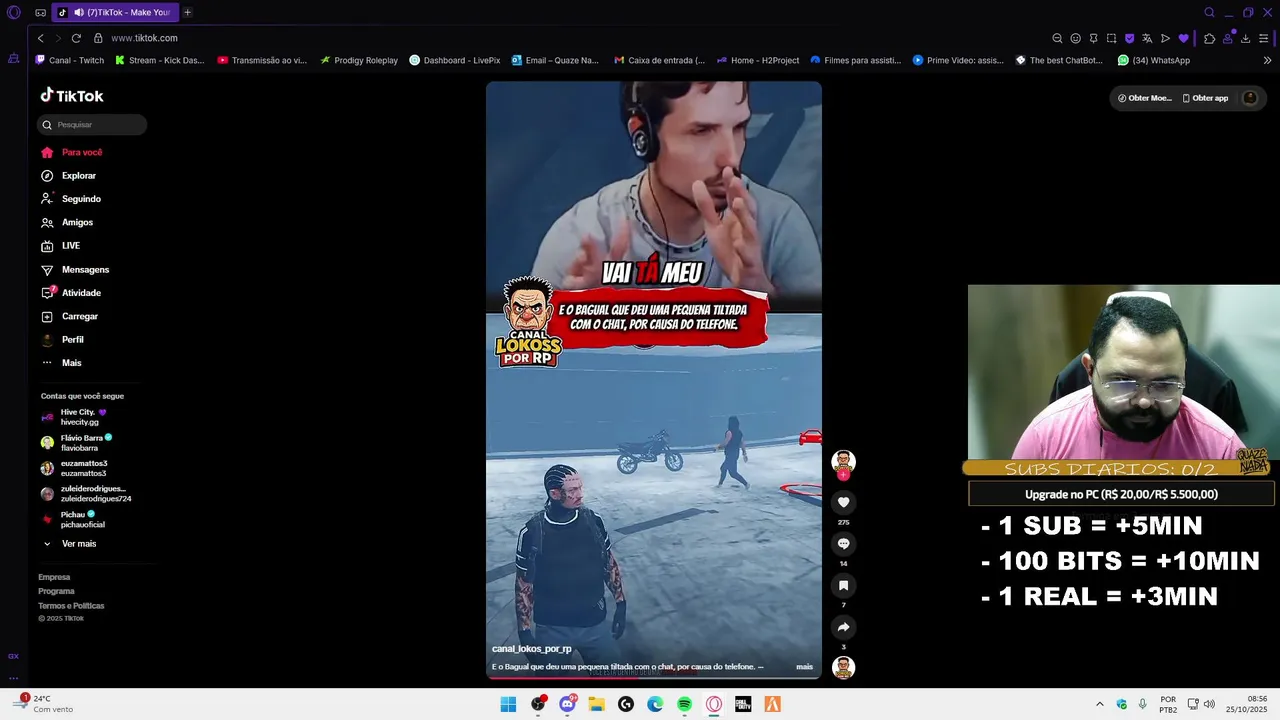This screenshot has height=720, width=1280.
Task: Open creator avatar beside the video
Action: click(843, 461)
